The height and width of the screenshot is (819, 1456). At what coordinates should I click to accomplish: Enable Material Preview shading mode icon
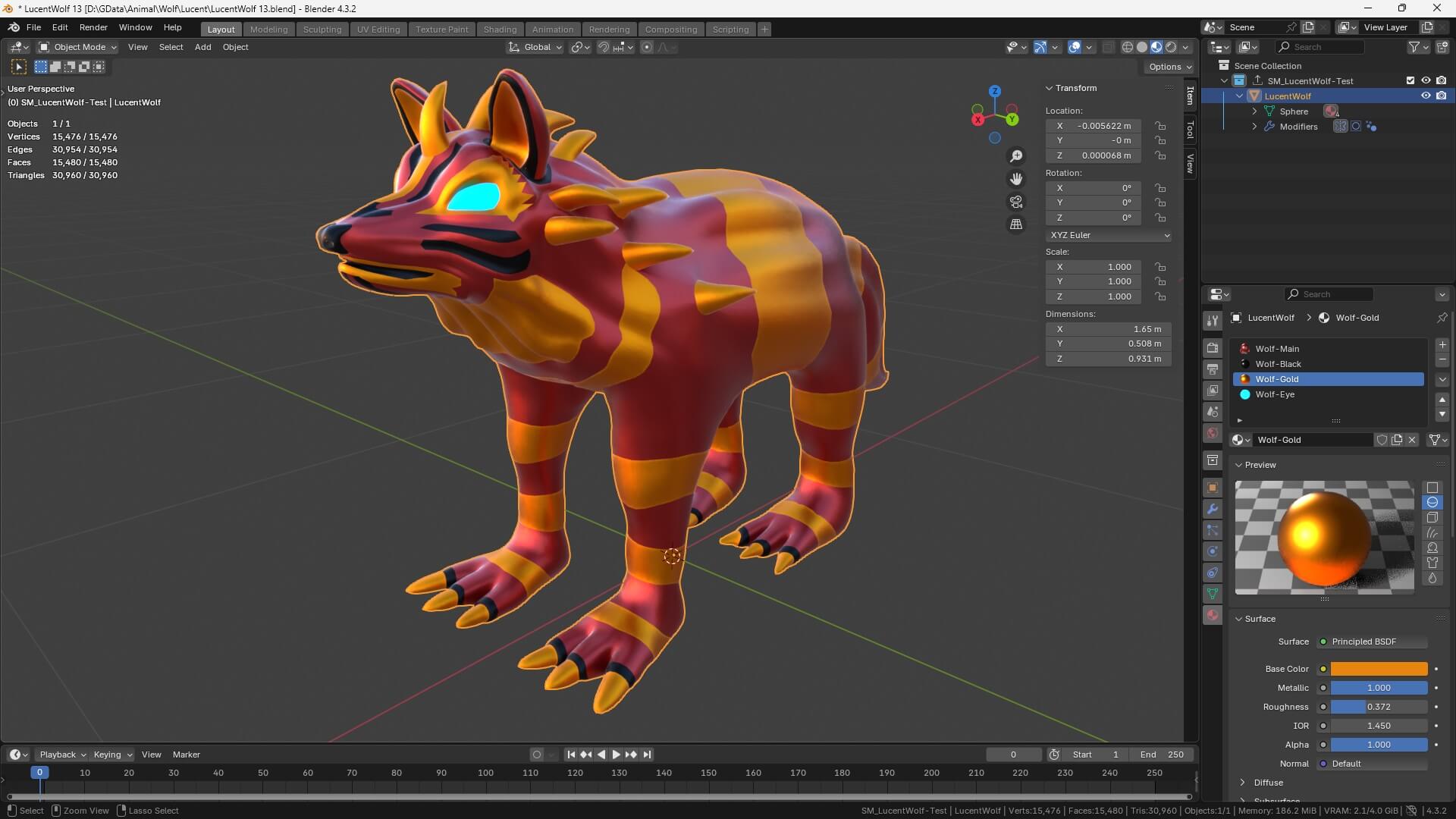coord(1156,46)
